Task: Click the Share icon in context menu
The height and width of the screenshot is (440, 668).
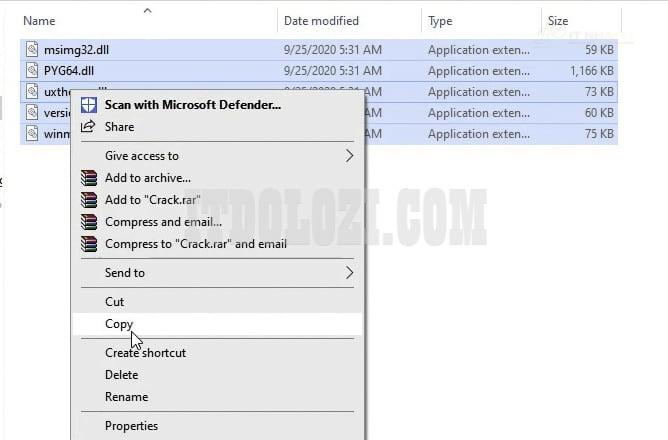Action: (88, 127)
